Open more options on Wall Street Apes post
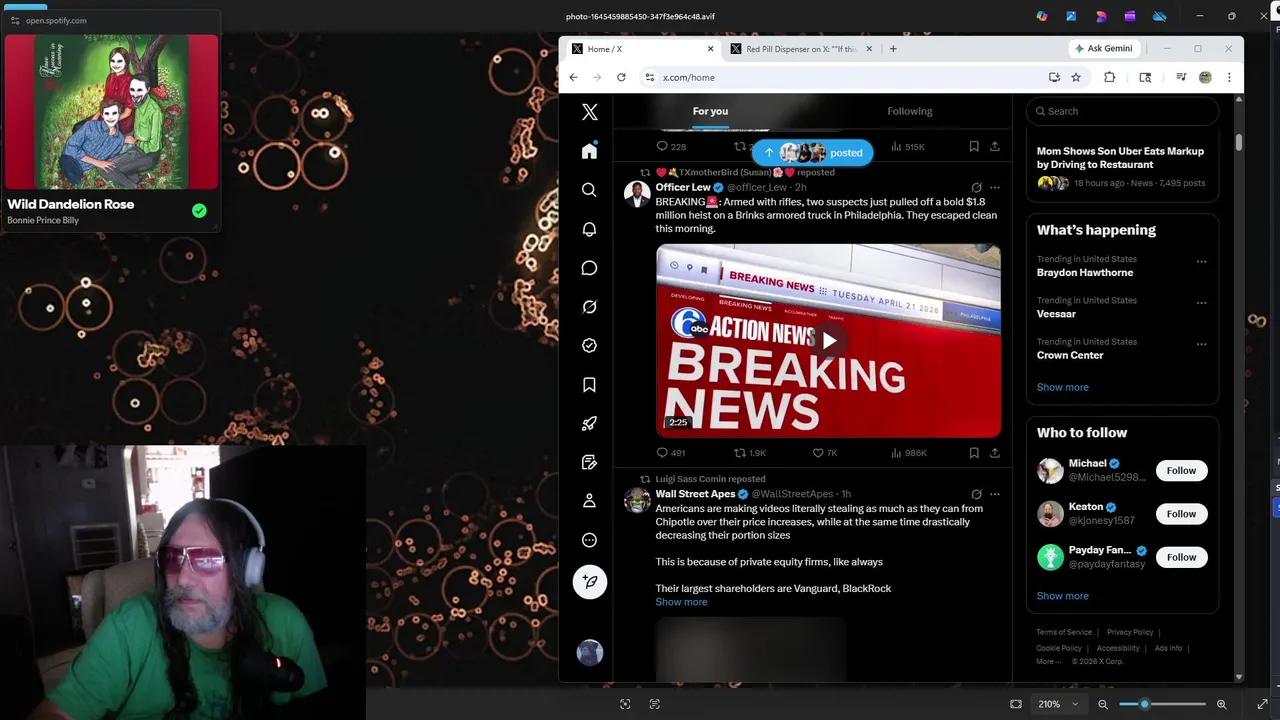The height and width of the screenshot is (720, 1280). (x=994, y=494)
